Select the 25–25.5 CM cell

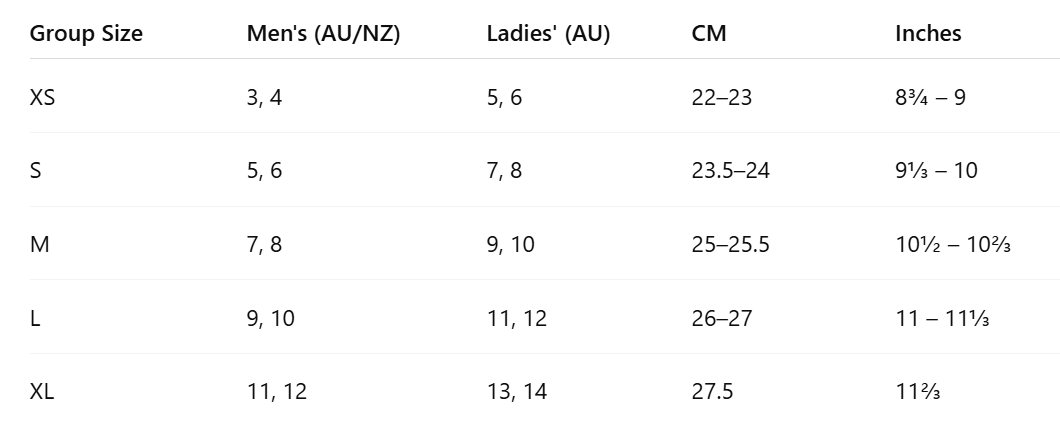(730, 244)
